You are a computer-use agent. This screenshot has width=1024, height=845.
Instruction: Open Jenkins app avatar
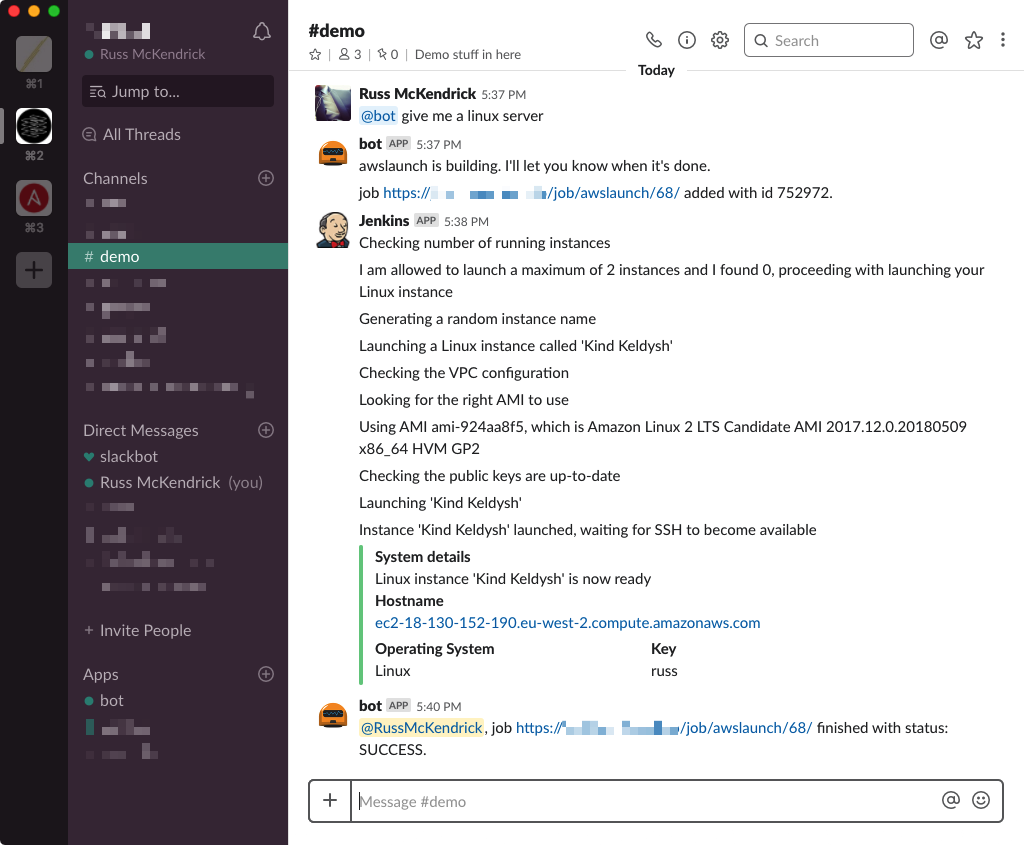coord(333,230)
